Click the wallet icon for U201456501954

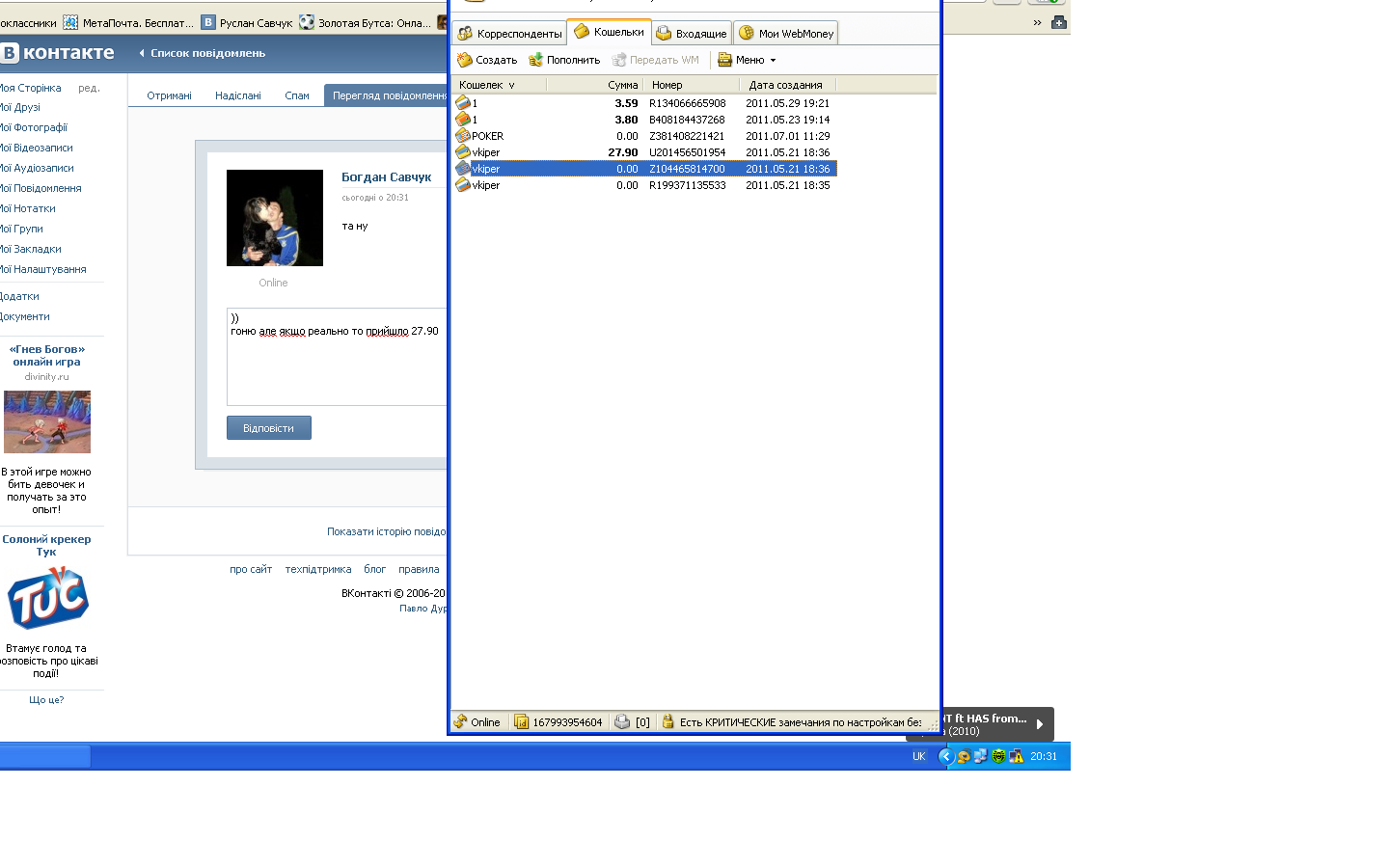[463, 152]
